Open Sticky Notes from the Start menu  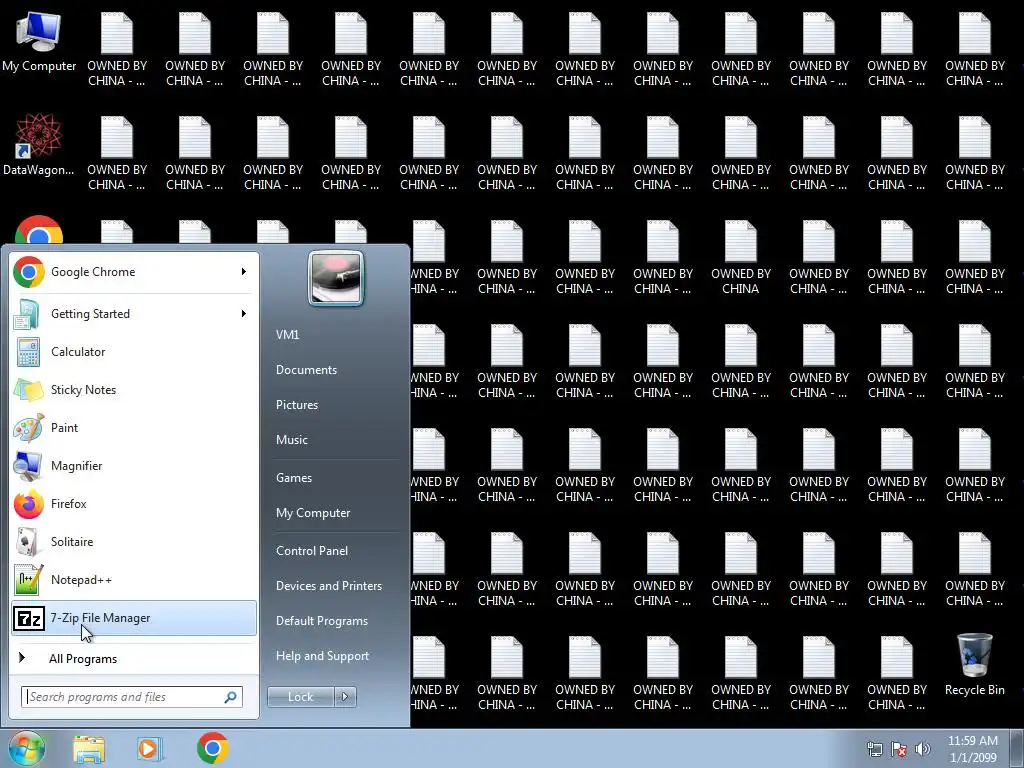pos(134,390)
